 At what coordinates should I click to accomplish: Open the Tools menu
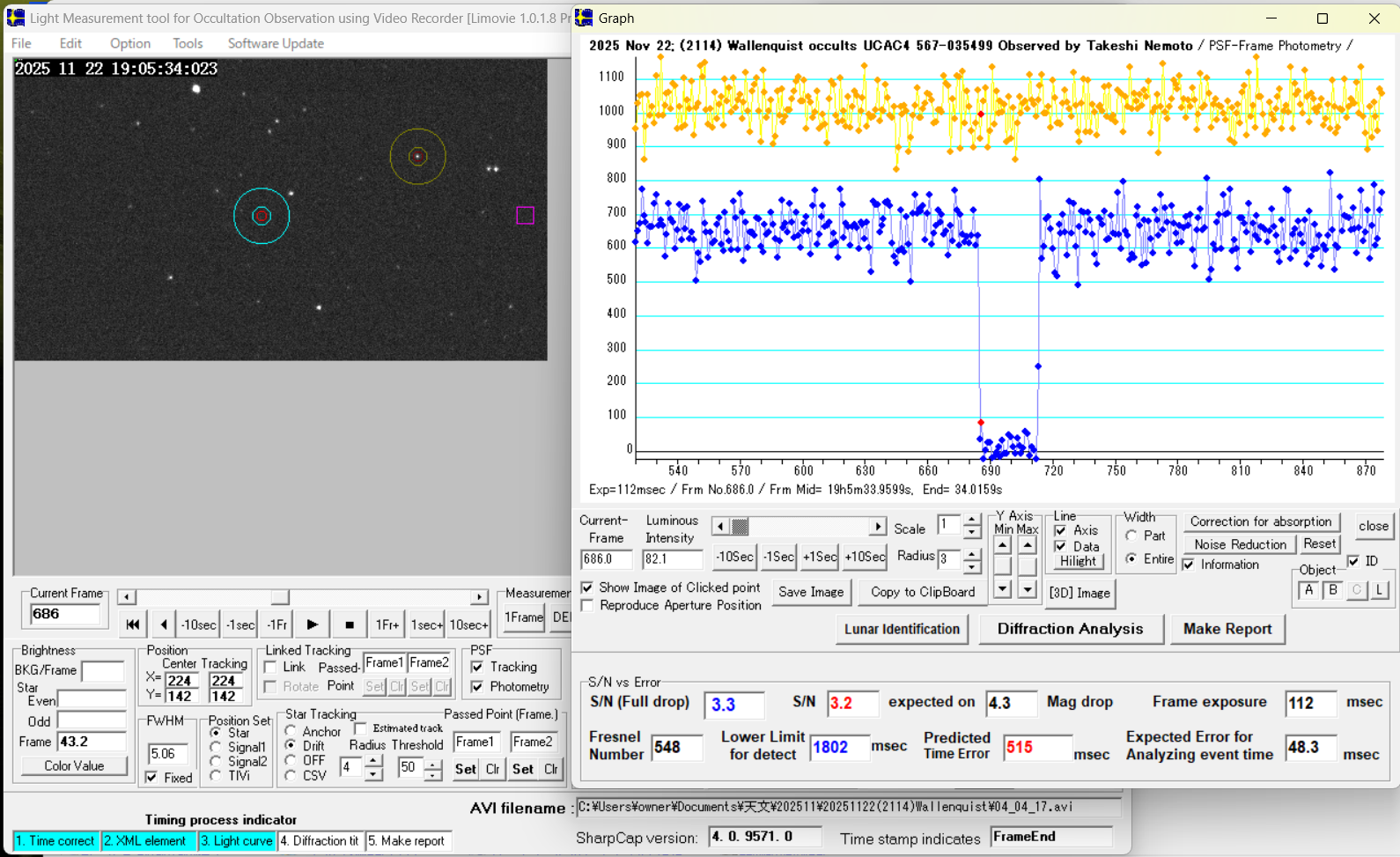click(x=188, y=43)
